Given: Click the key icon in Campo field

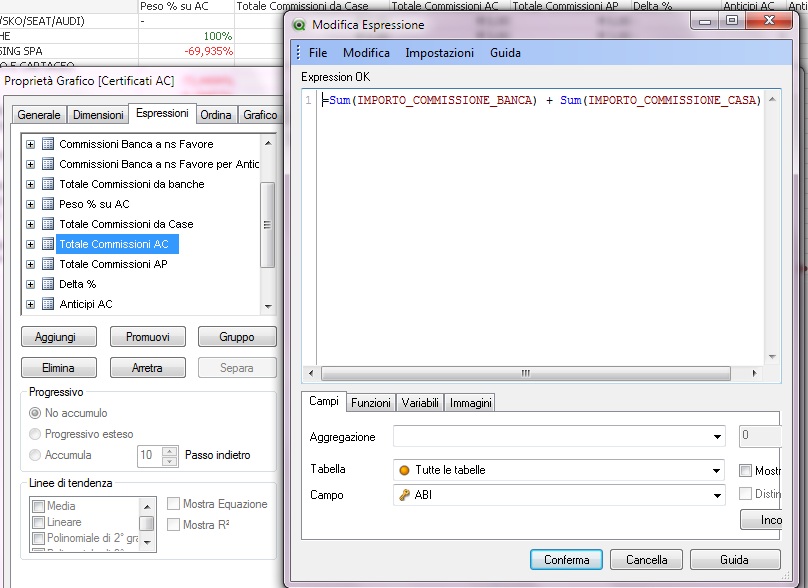Looking at the screenshot, I should pyautogui.click(x=404, y=495).
